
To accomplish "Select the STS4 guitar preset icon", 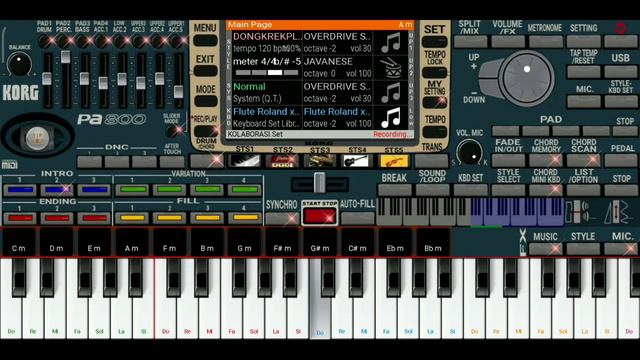I will tap(357, 161).
